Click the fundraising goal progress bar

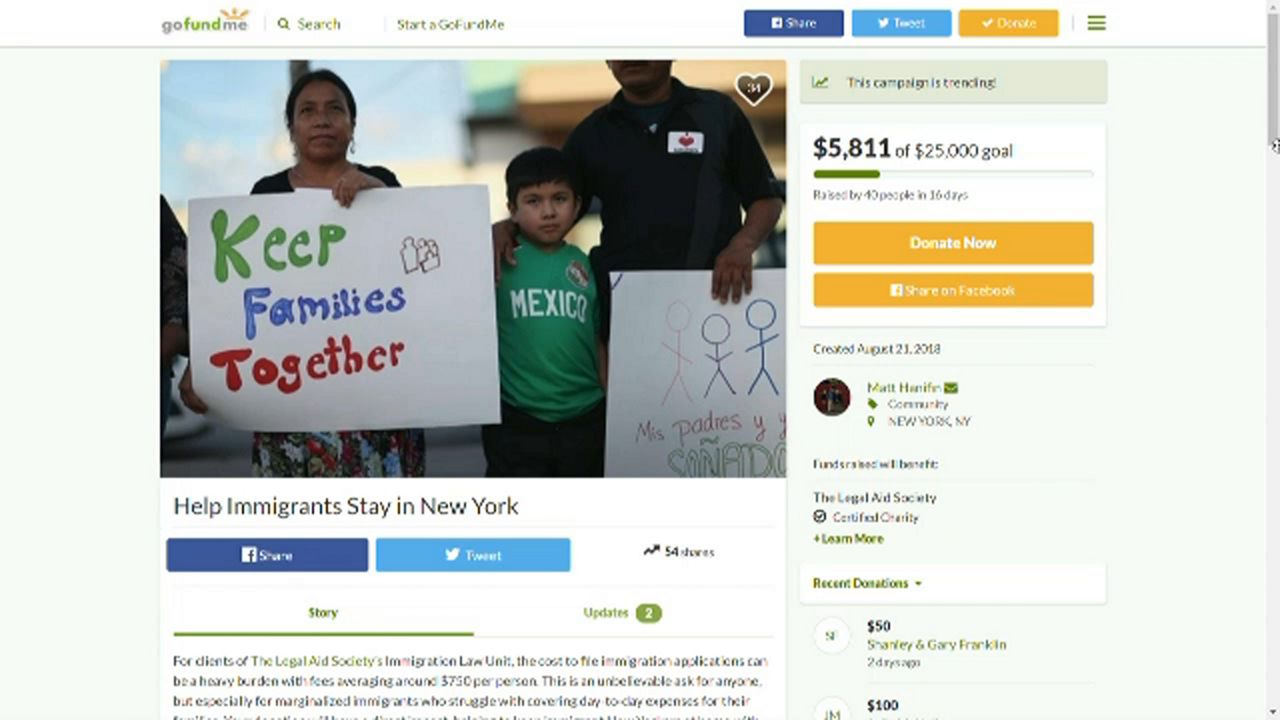[953, 175]
